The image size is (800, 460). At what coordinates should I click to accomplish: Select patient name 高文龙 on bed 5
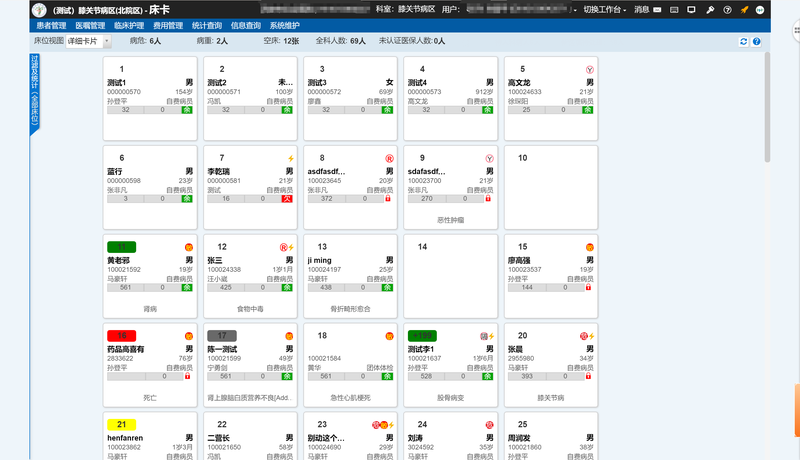click(519, 83)
